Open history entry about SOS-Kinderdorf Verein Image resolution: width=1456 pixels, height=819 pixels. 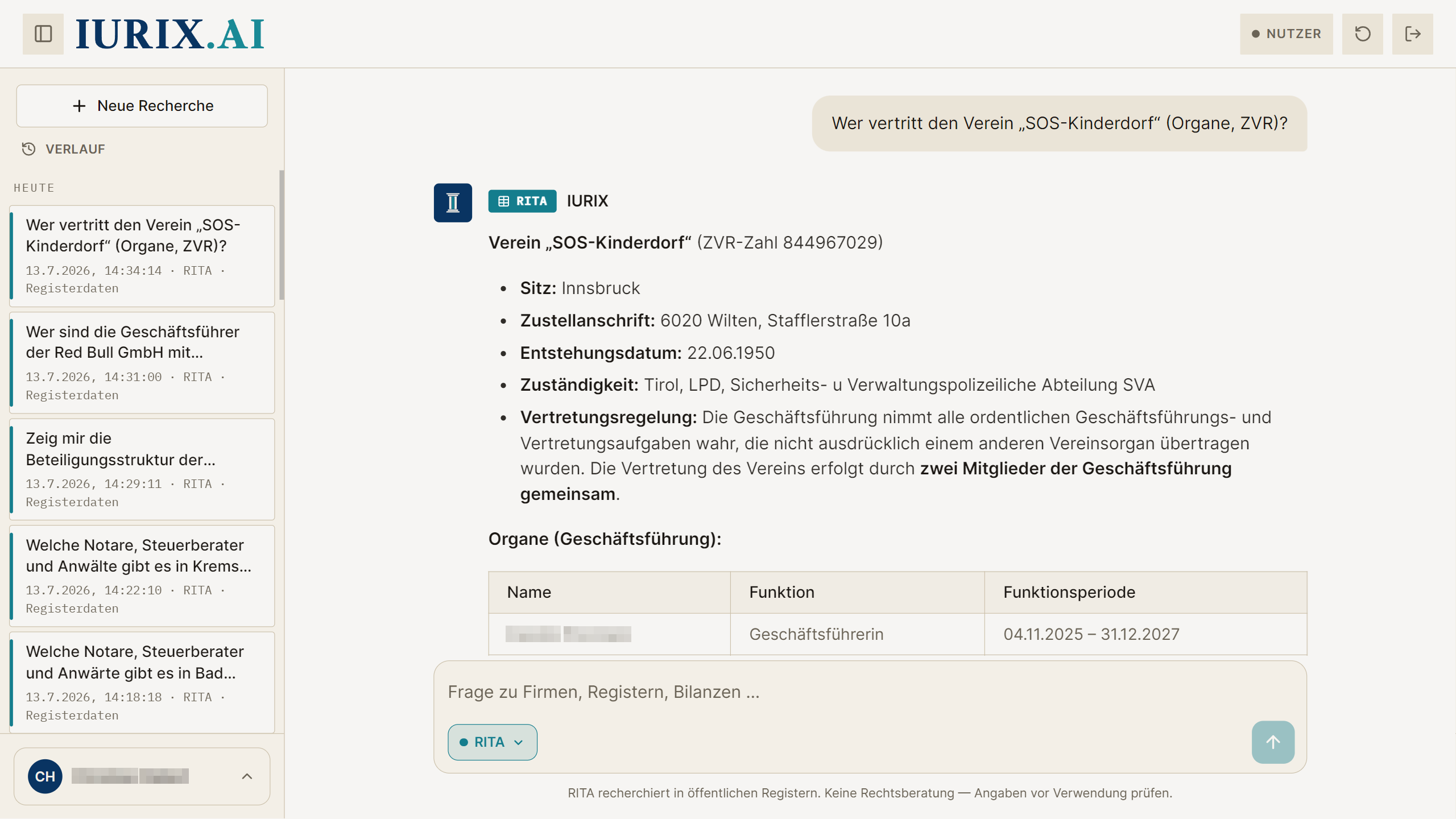coord(142,256)
